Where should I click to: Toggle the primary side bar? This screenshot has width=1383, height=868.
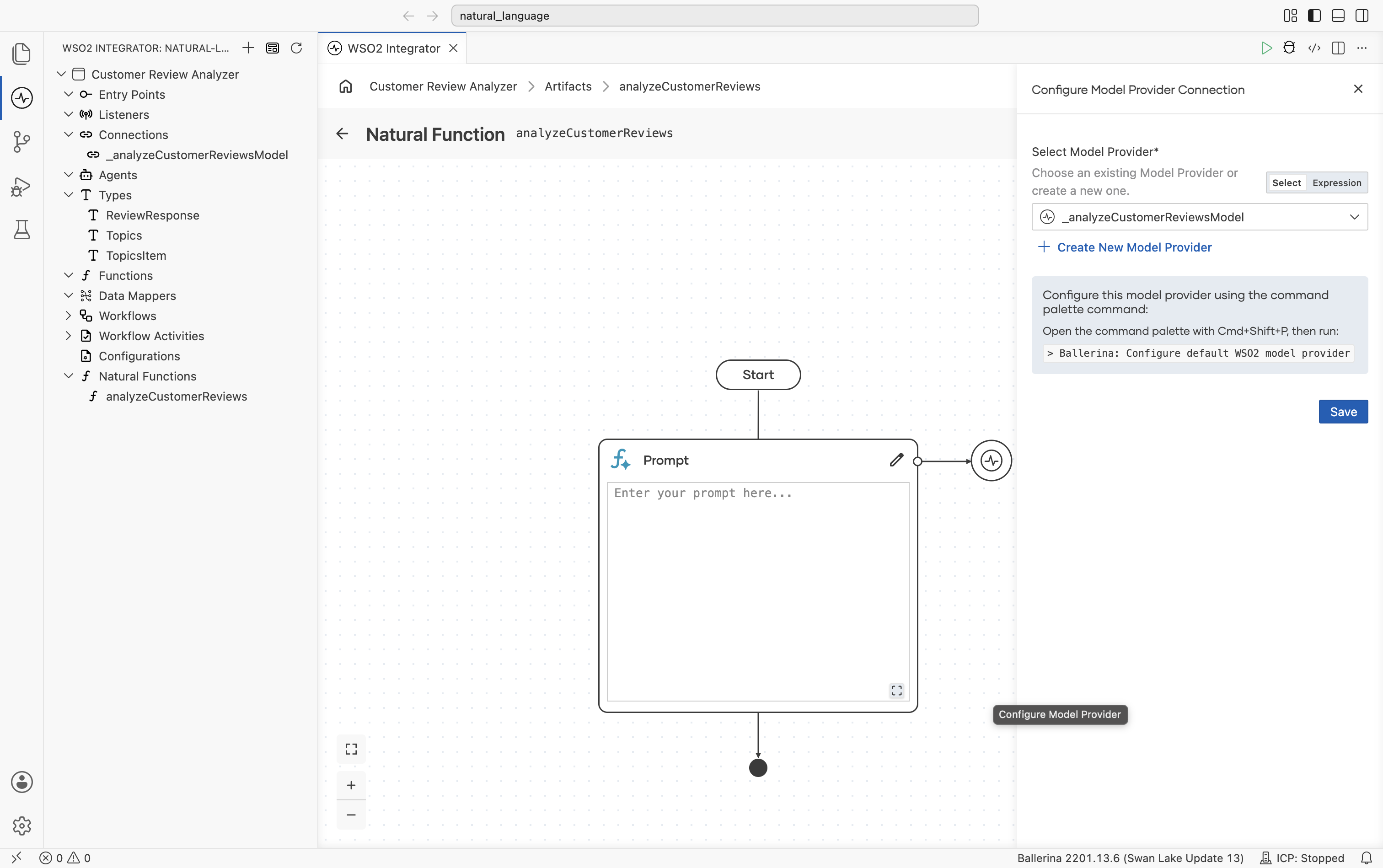point(1314,16)
